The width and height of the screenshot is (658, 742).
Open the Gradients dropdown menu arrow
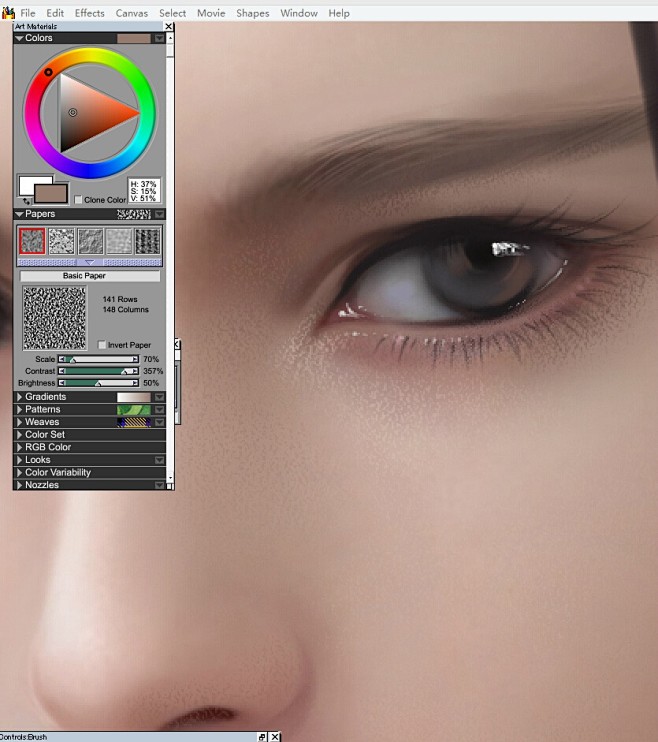(160, 397)
